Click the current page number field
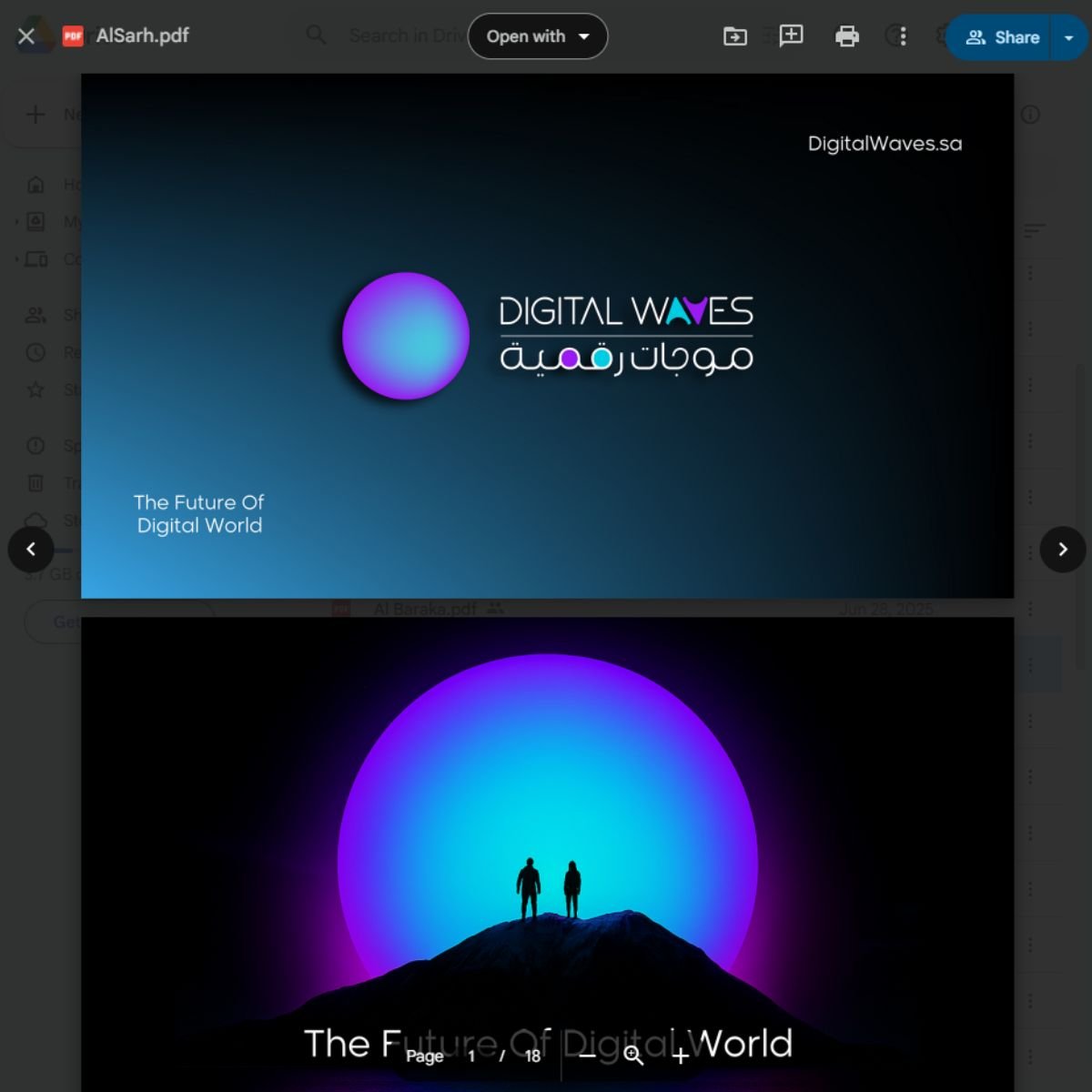1092x1092 pixels. [x=471, y=1056]
